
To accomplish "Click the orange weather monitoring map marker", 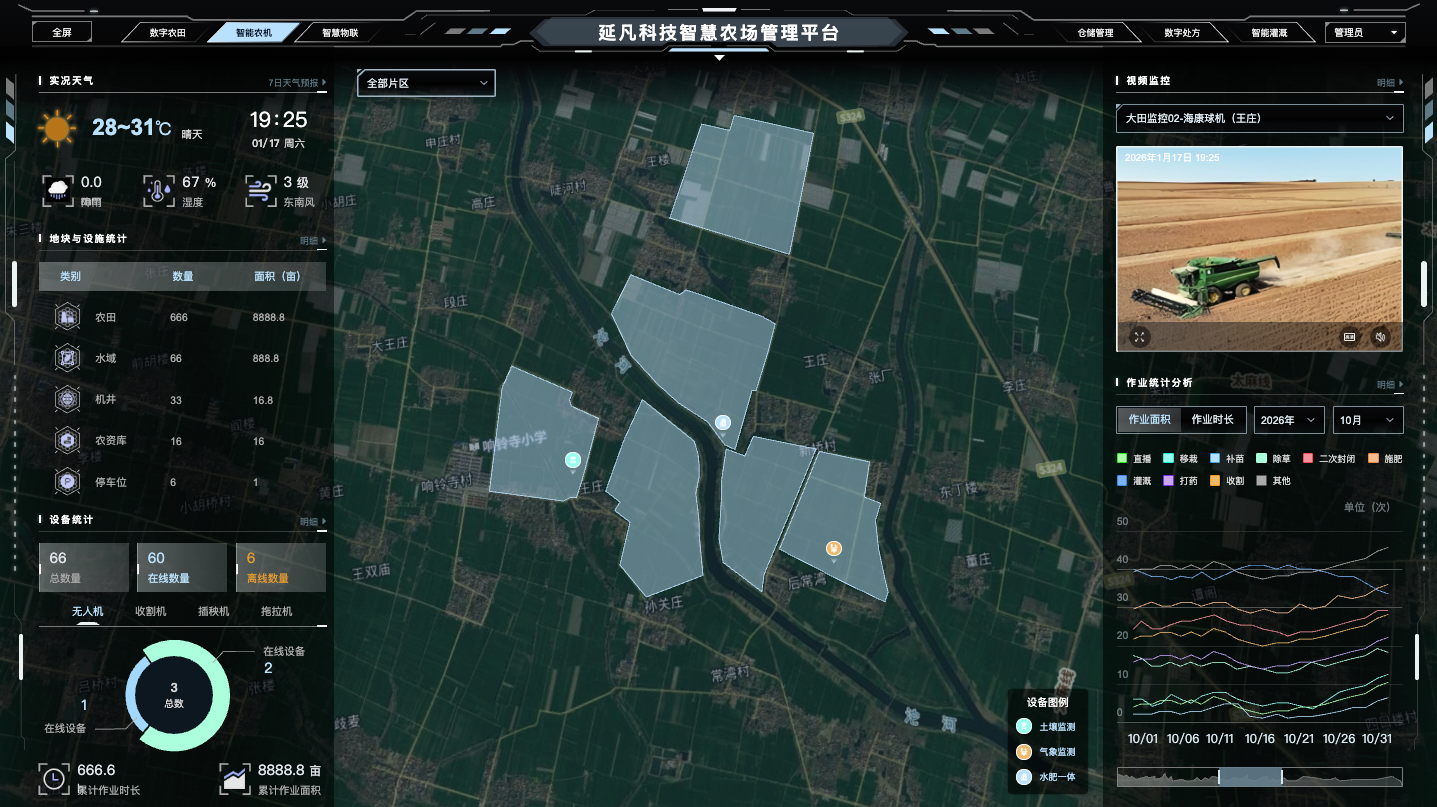I will (x=833, y=548).
